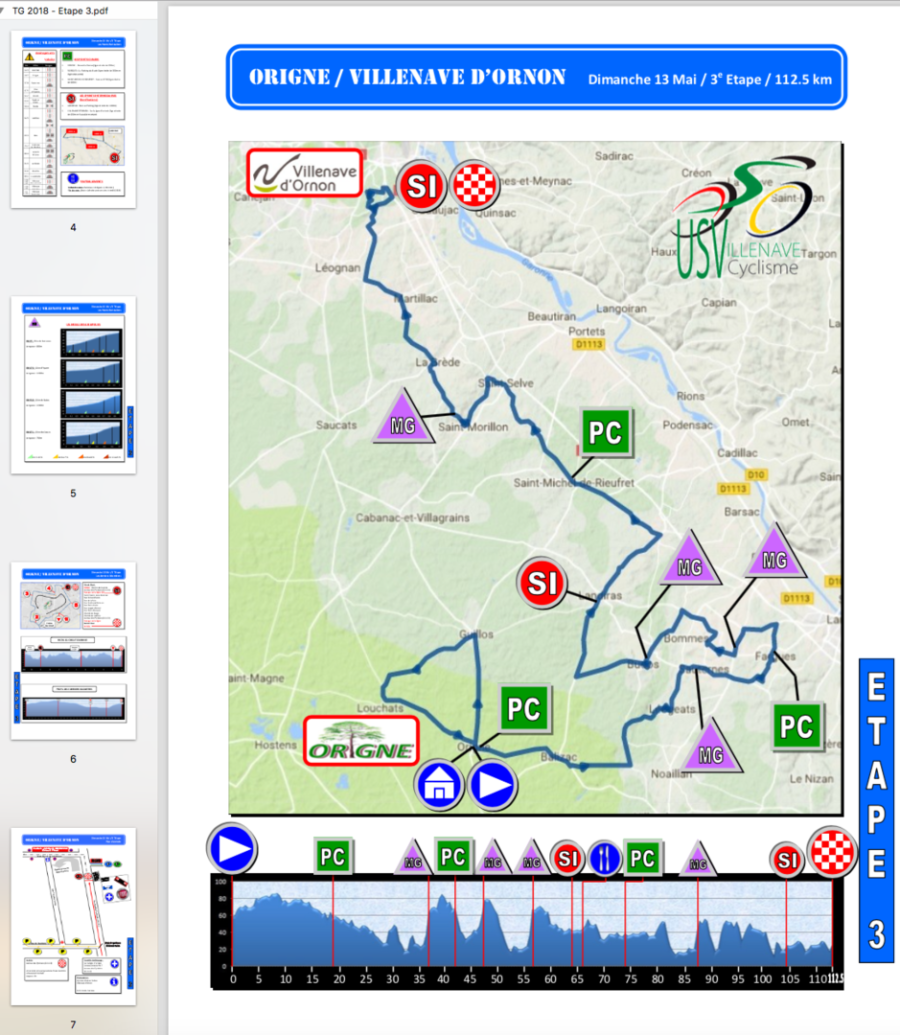Open the page 4 thumbnail
900x1035 pixels.
[x=73, y=119]
